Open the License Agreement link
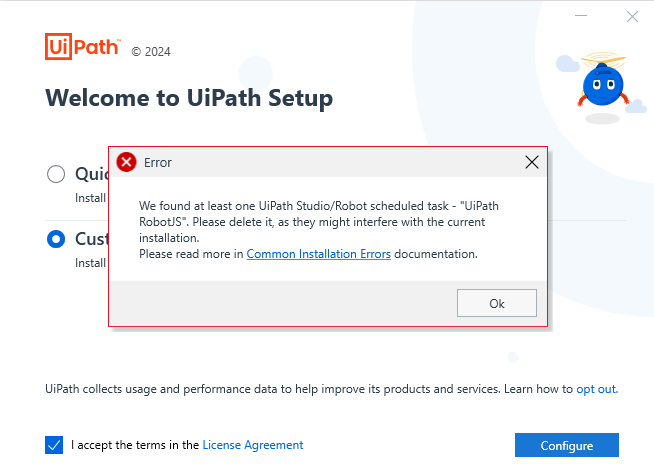The image size is (654, 467). coord(252,445)
